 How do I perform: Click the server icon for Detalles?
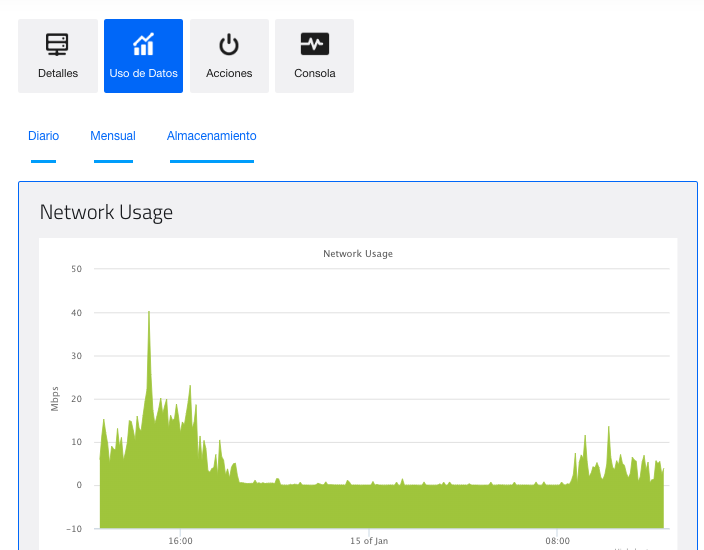58,45
